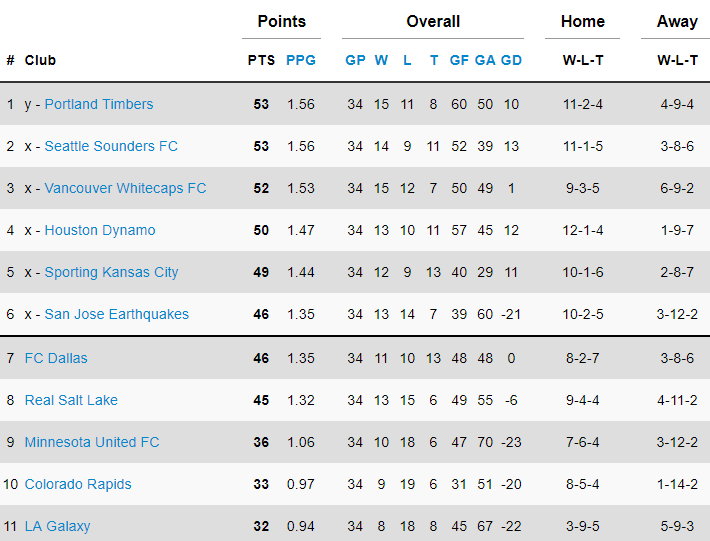Image resolution: width=710 pixels, height=541 pixels.
Task: Sort table by GA goals against
Action: point(485,60)
